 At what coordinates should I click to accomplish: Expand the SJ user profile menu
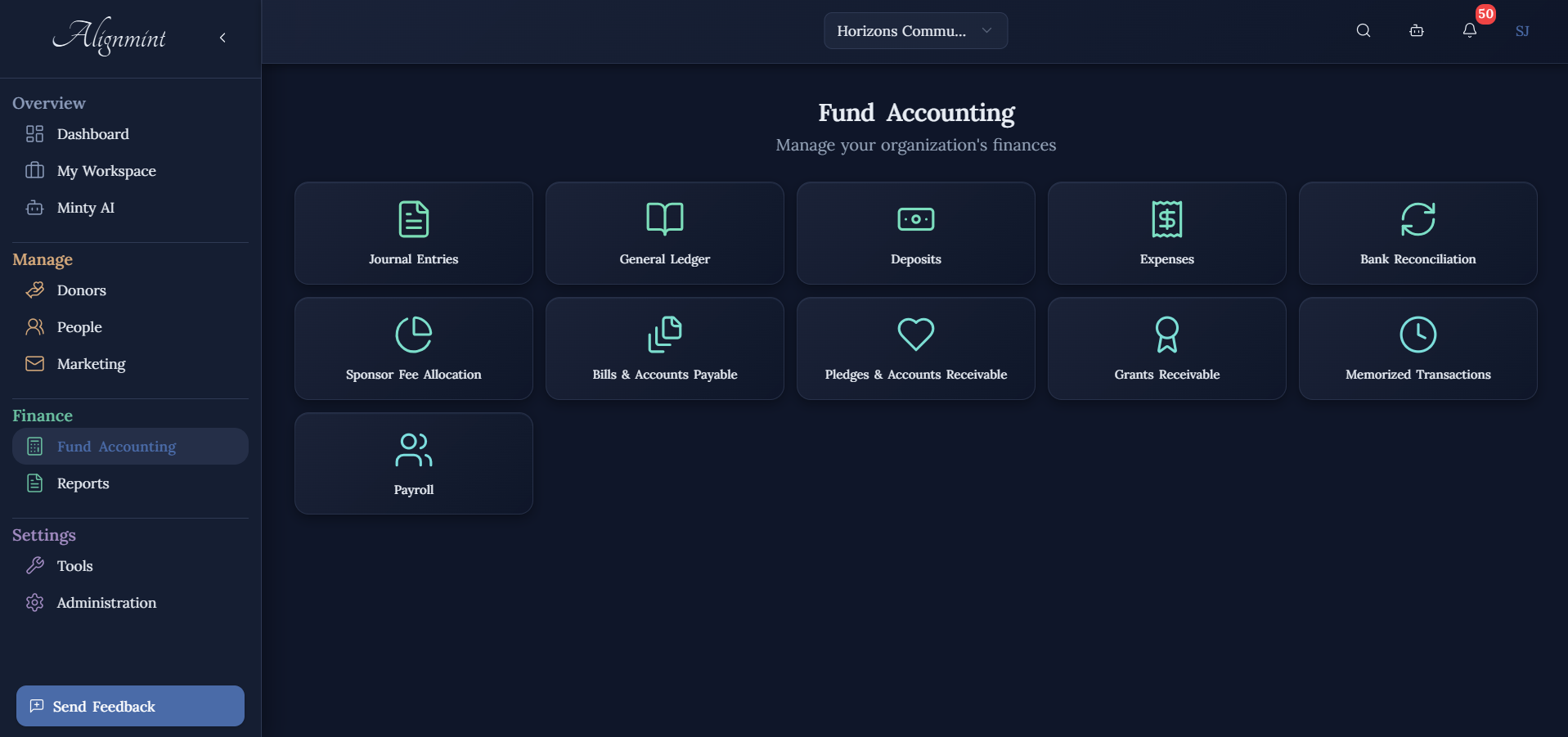1522,31
